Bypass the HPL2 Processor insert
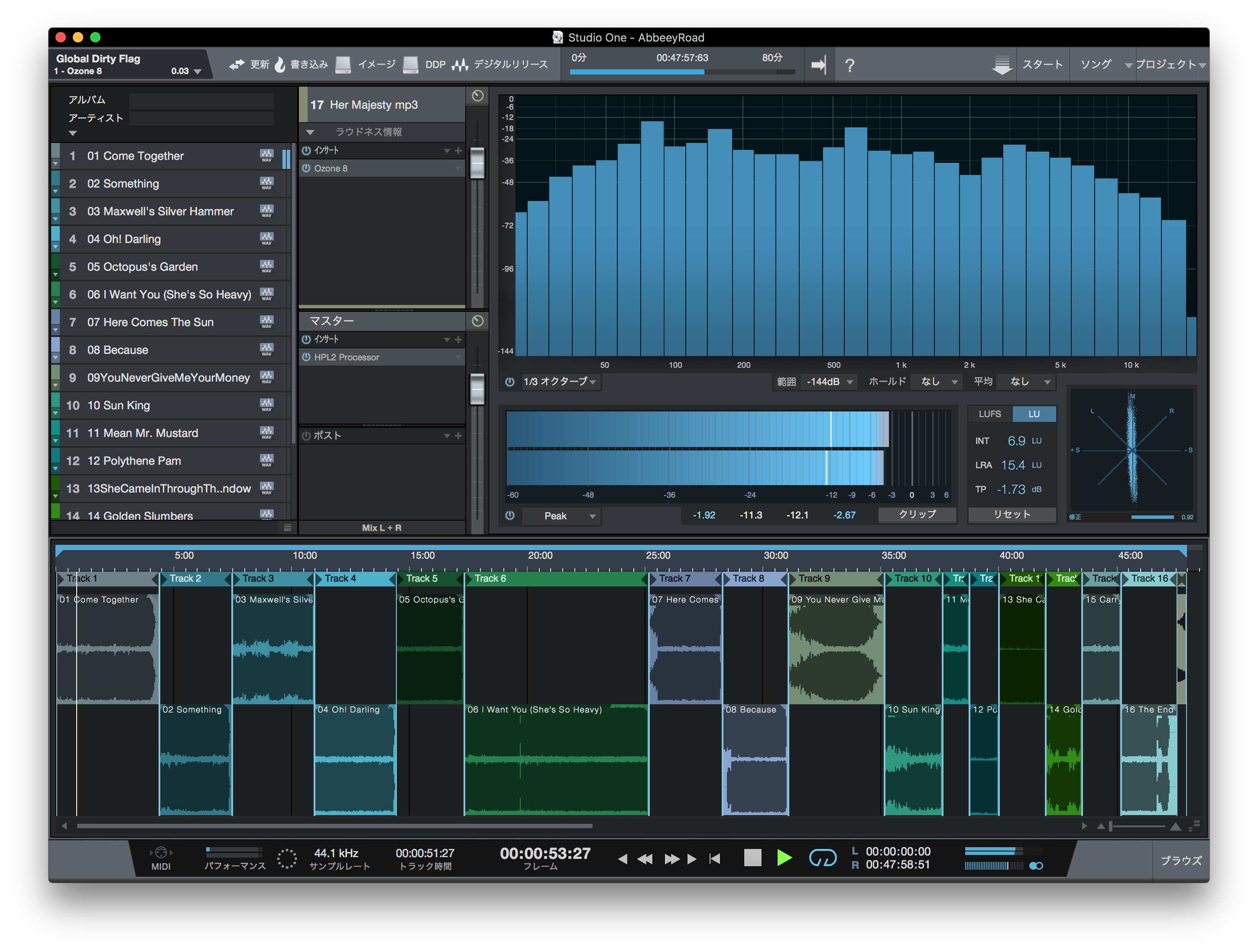Image resolution: width=1258 pixels, height=952 pixels. 306,357
